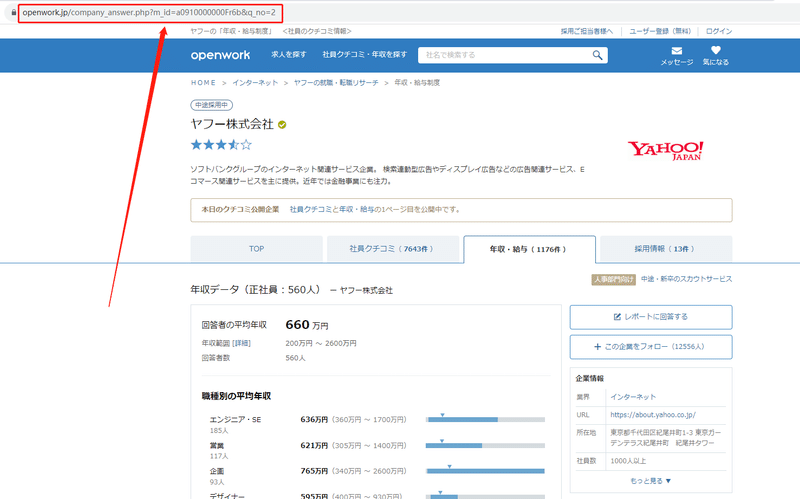Open 社員クチコミ・年収を探す menu item
This screenshot has height=499, width=800.
coord(365,55)
